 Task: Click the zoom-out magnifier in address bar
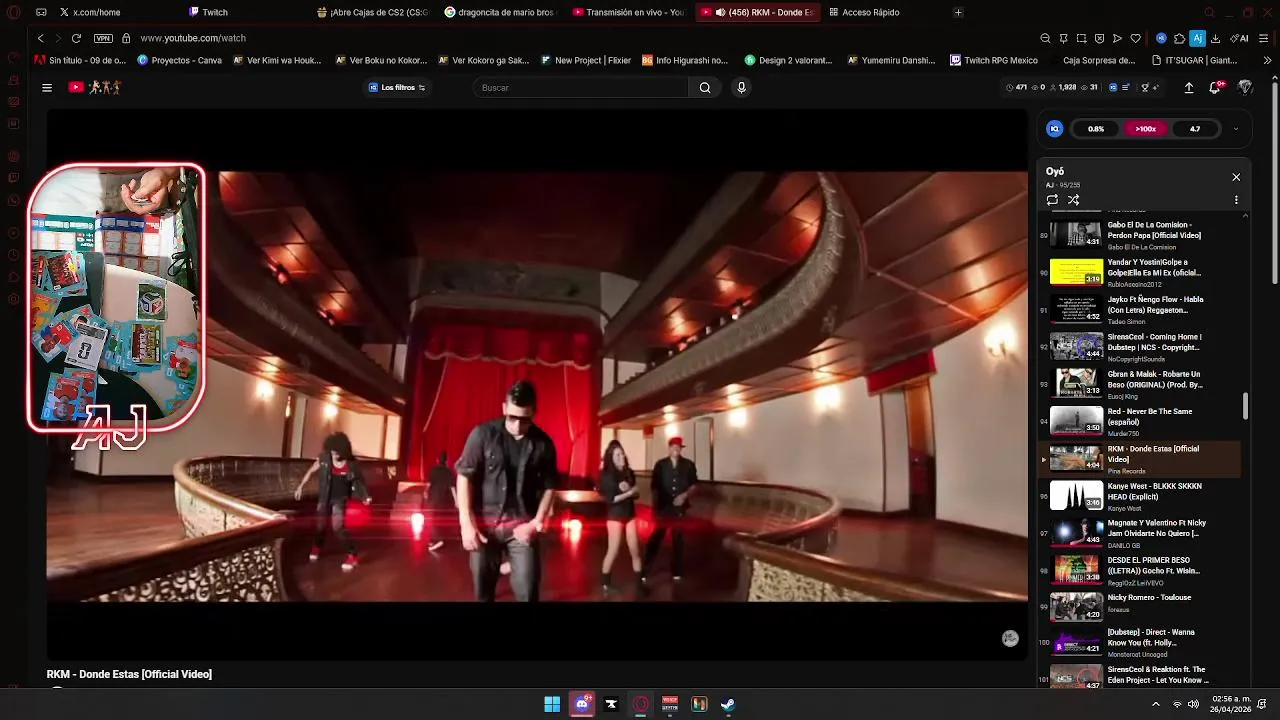tap(1045, 38)
